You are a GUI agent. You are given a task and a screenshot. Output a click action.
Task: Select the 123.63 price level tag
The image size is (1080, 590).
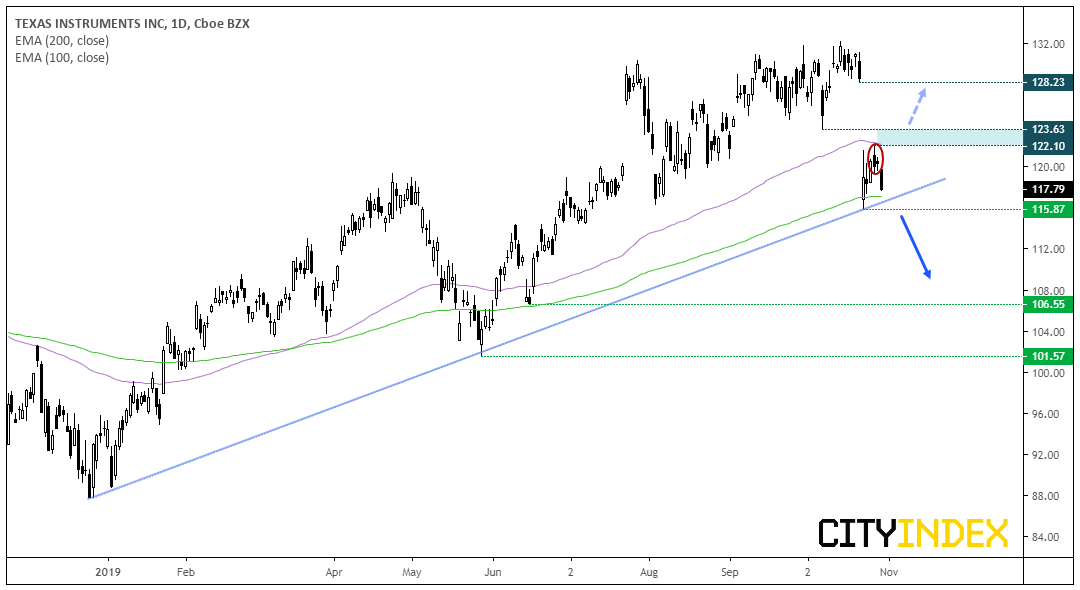[x=1048, y=129]
